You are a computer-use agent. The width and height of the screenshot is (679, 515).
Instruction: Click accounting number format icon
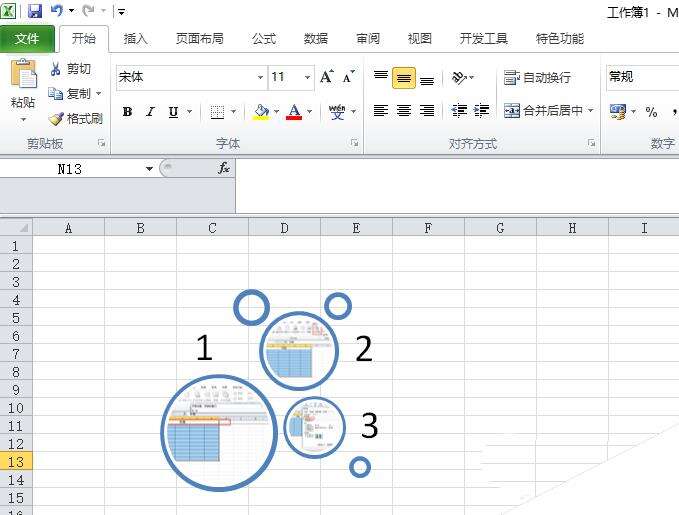[618, 112]
